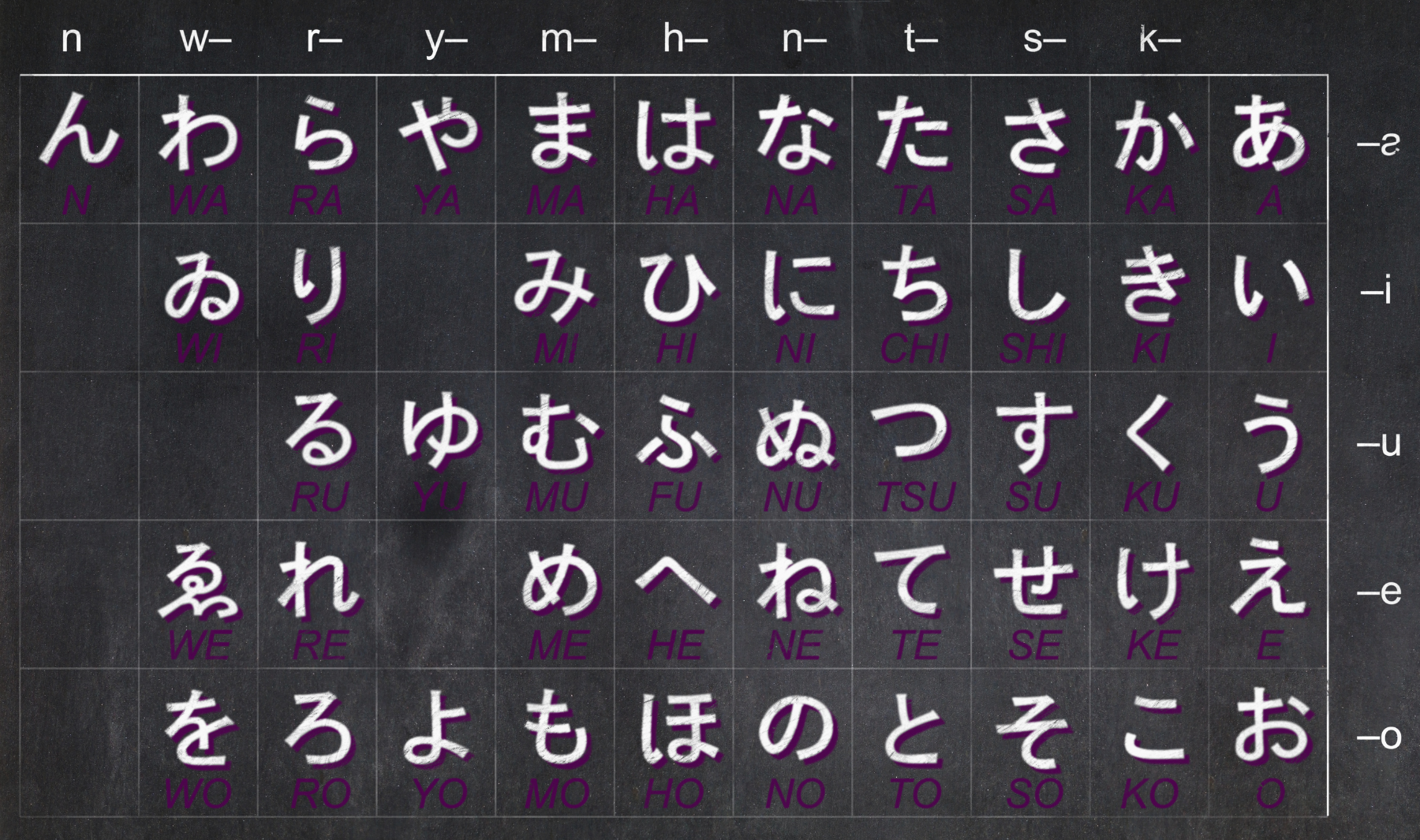Select the ゆ character labeled YU
The image size is (1420, 840).
(x=439, y=432)
